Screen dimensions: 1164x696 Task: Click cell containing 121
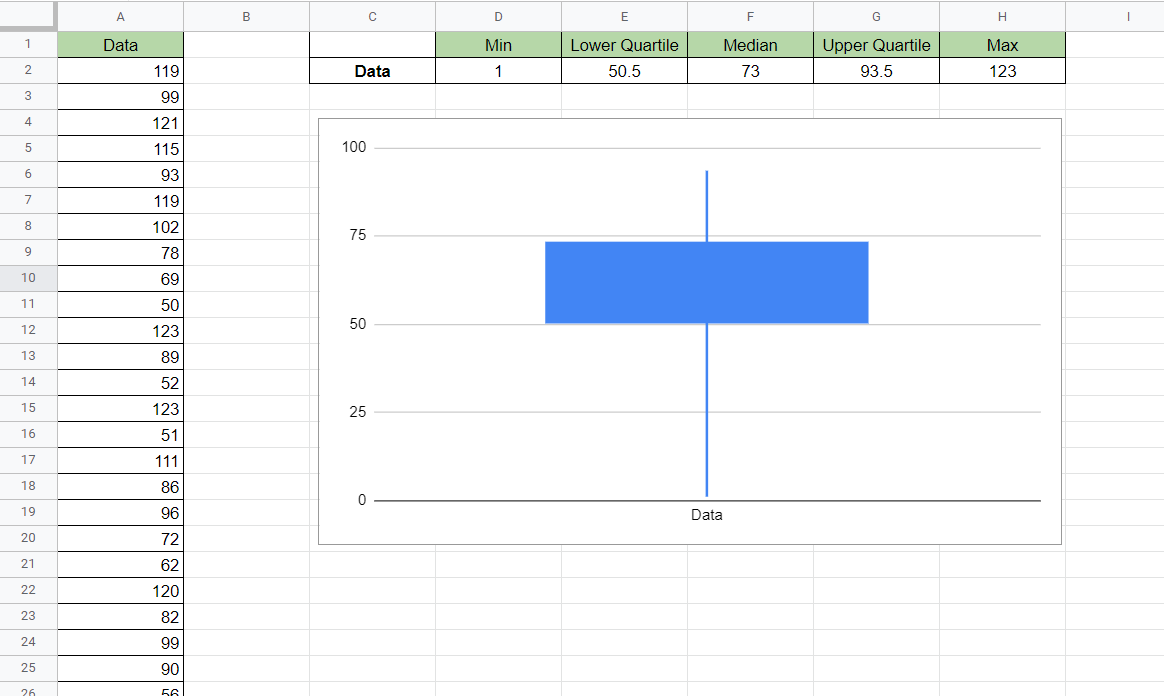click(120, 122)
